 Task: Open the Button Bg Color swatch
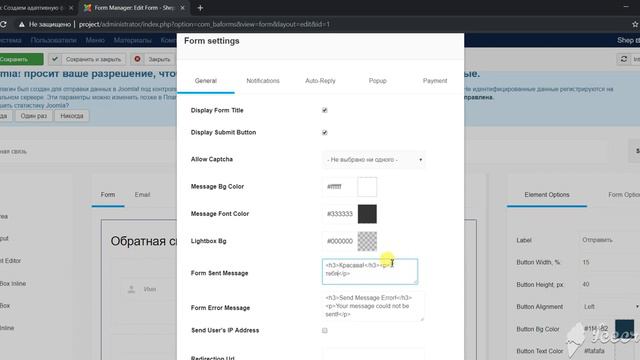coord(624,329)
